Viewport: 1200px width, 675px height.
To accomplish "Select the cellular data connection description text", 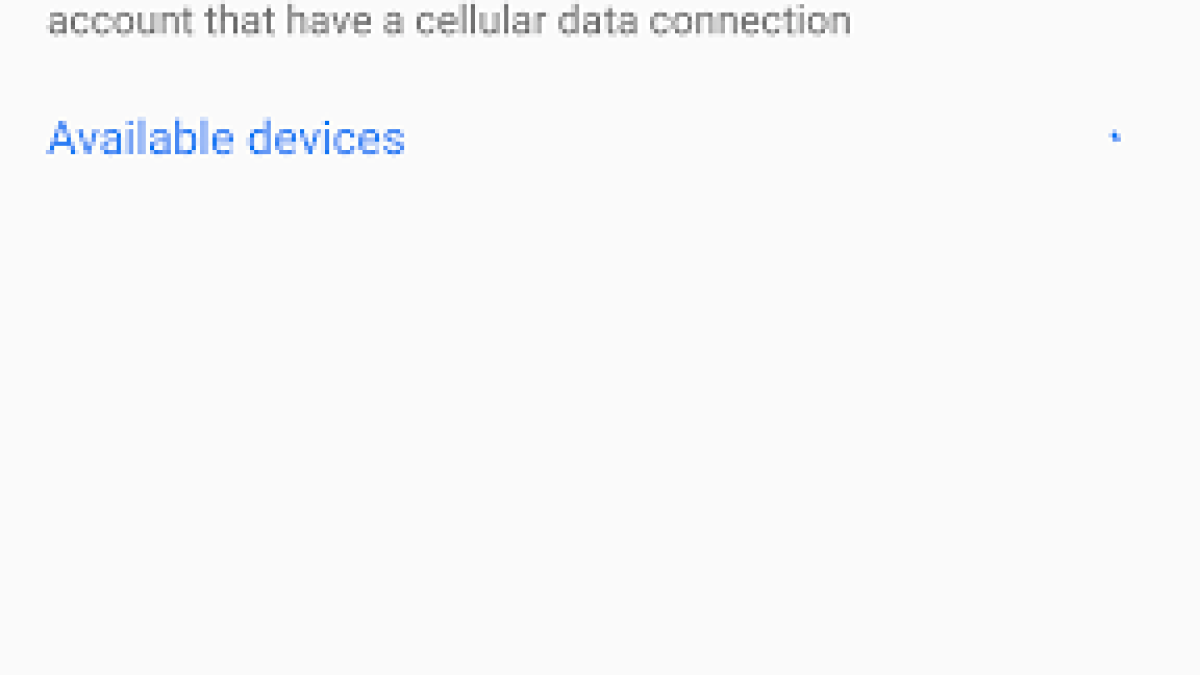I will (449, 21).
